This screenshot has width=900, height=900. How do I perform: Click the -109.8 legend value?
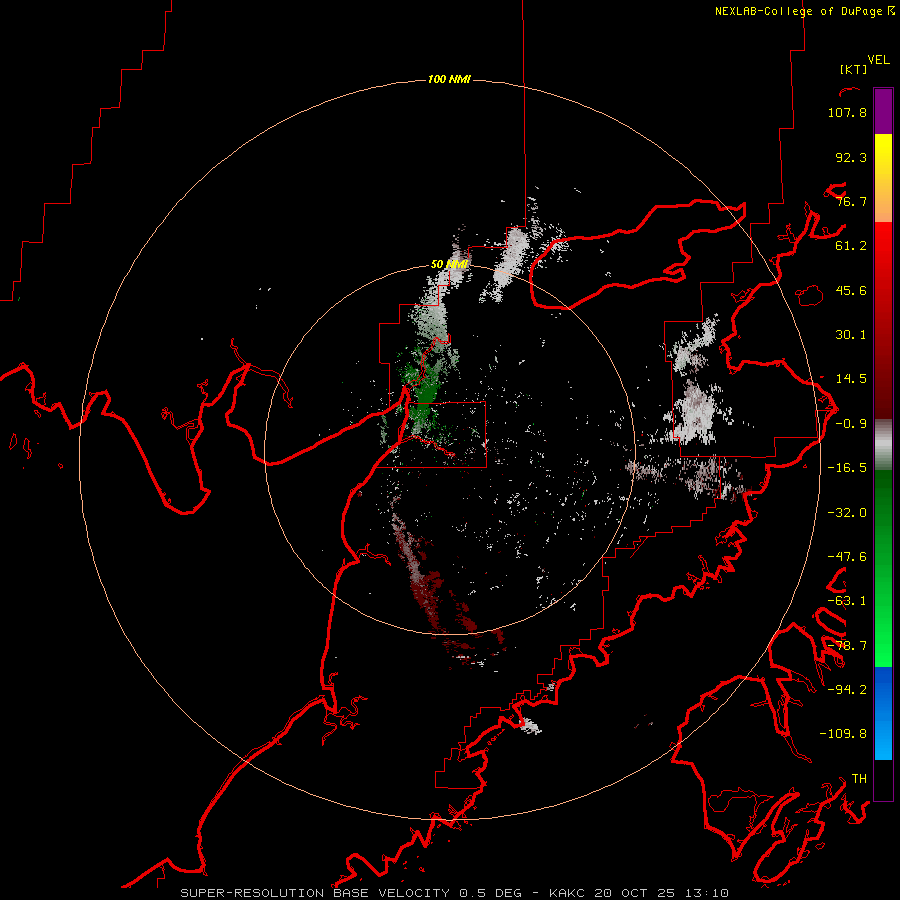tap(843, 734)
